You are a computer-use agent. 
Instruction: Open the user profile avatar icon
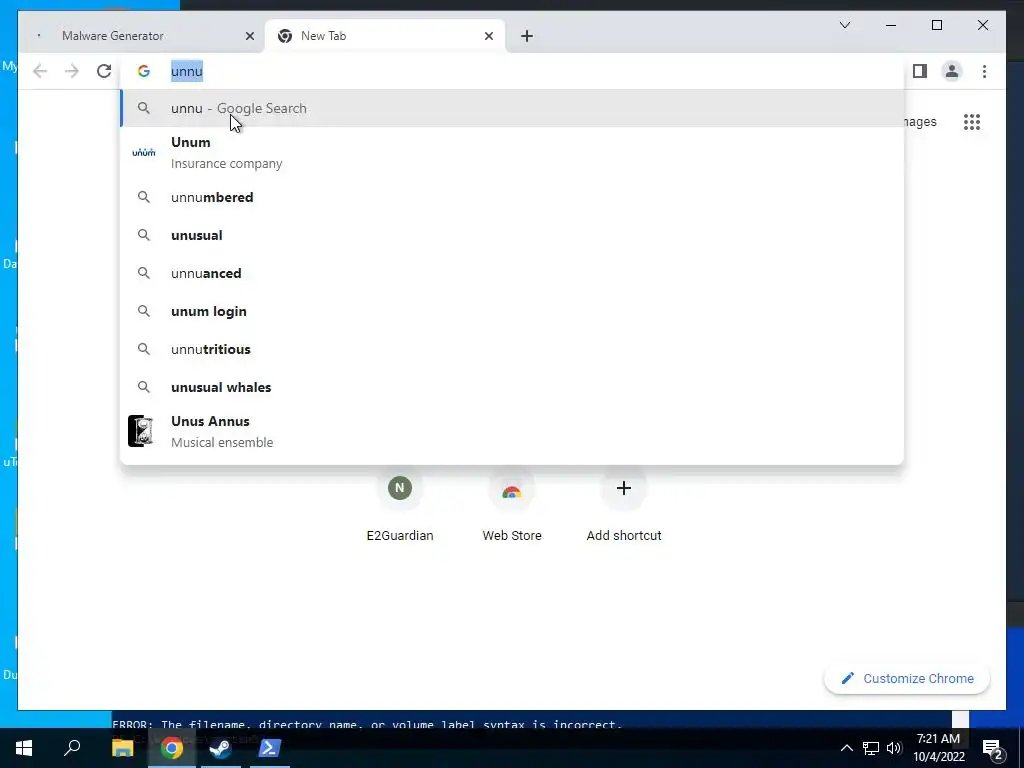pyautogui.click(x=952, y=71)
